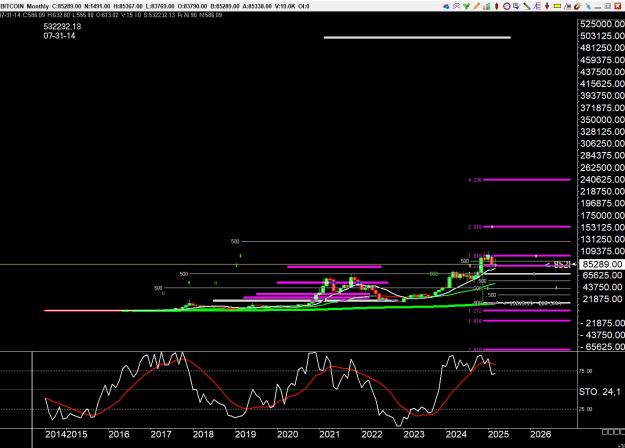Click the 07-31-14 date readout under 532232.13
Screen dimensions: 625x448
click(59, 35)
